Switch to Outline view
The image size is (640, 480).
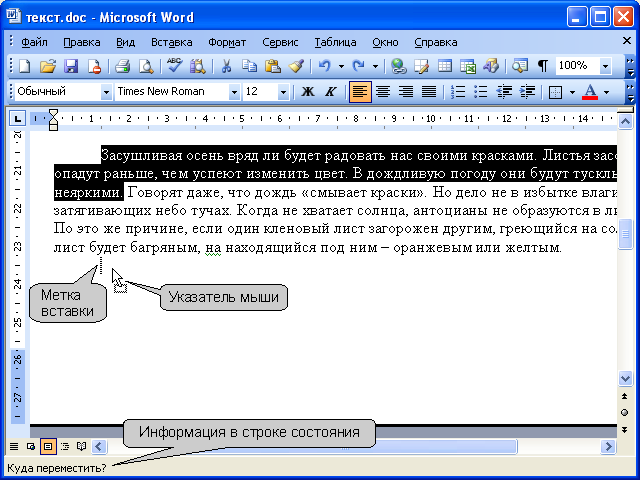tap(65, 447)
